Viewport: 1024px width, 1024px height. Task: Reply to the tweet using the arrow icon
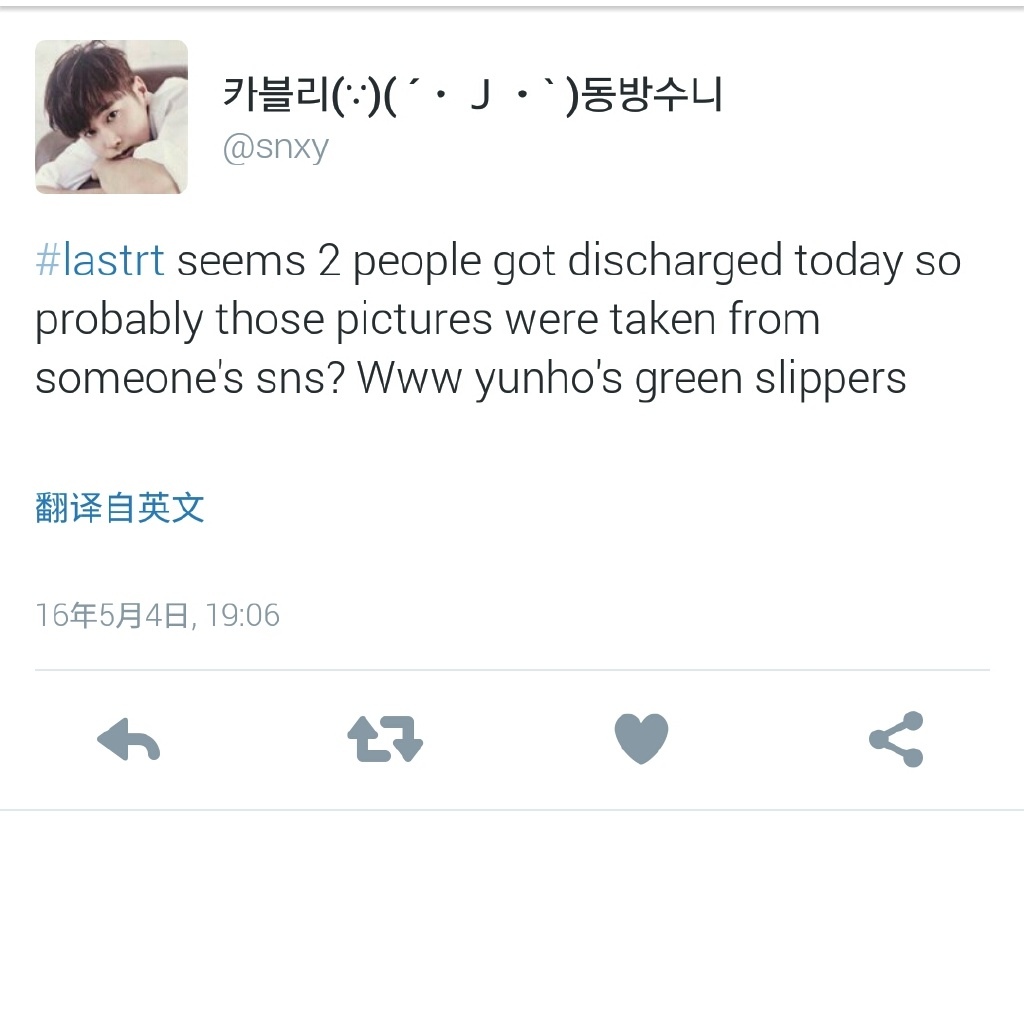pos(129,739)
